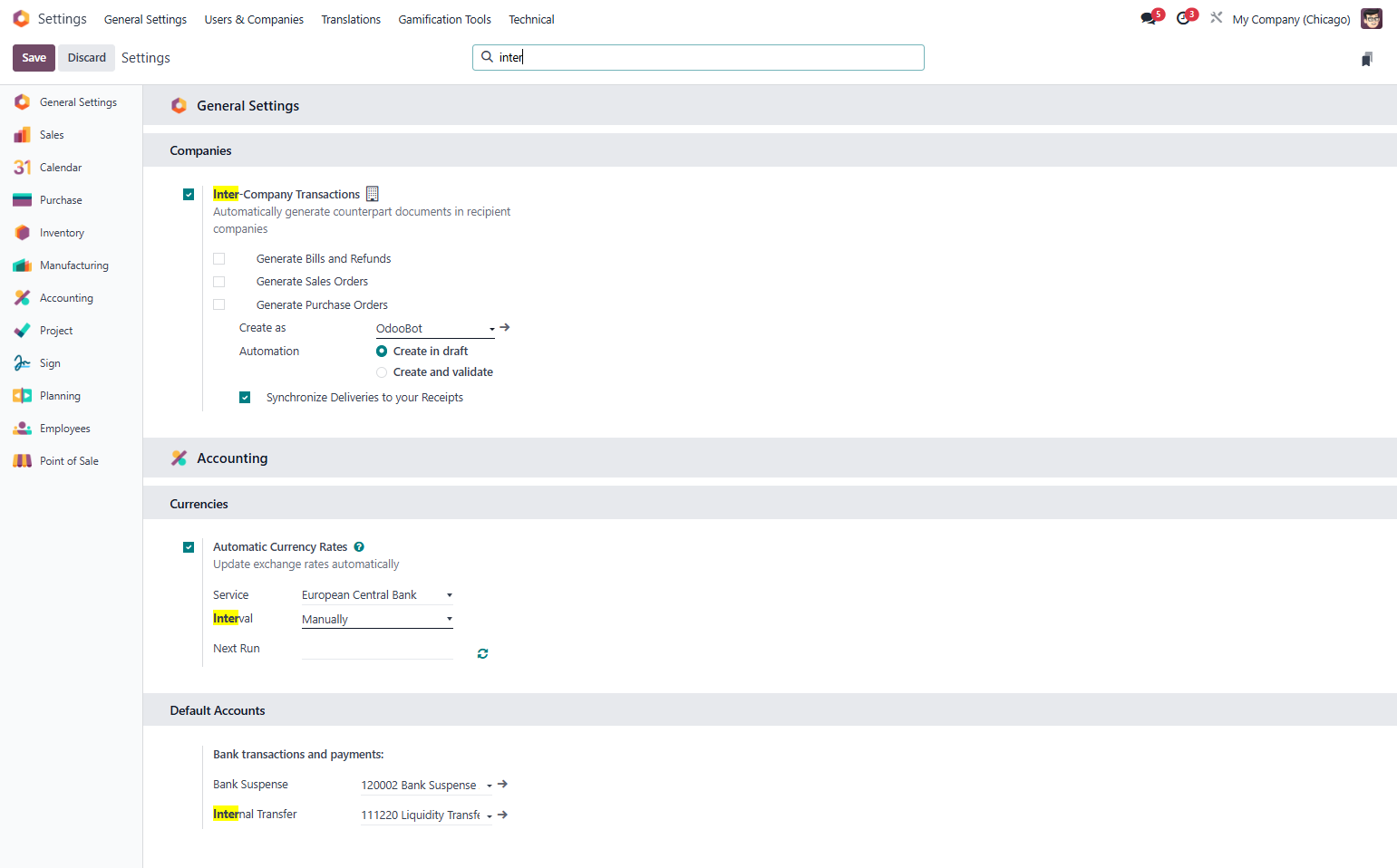Open the Service European Central Bank dropdown
The image size is (1397, 868).
(377, 594)
